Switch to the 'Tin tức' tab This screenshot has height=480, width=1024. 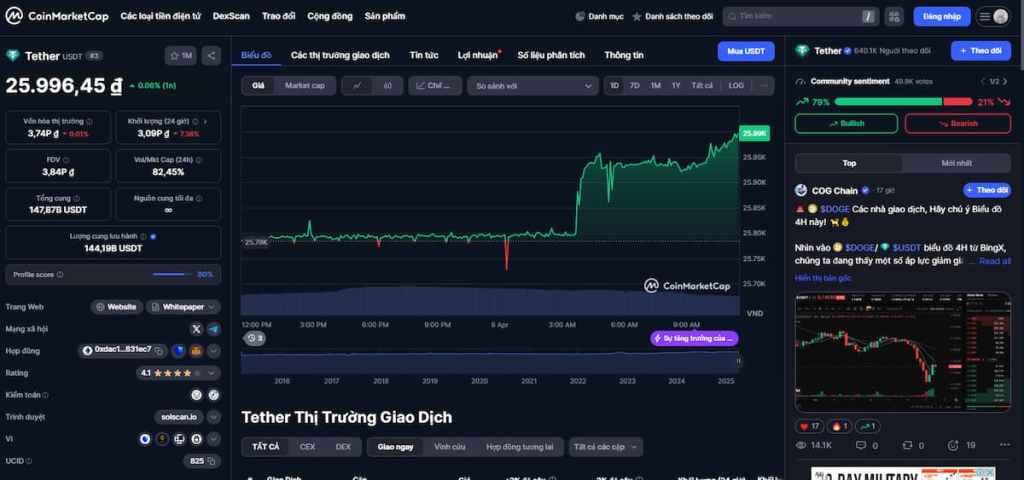[423, 55]
